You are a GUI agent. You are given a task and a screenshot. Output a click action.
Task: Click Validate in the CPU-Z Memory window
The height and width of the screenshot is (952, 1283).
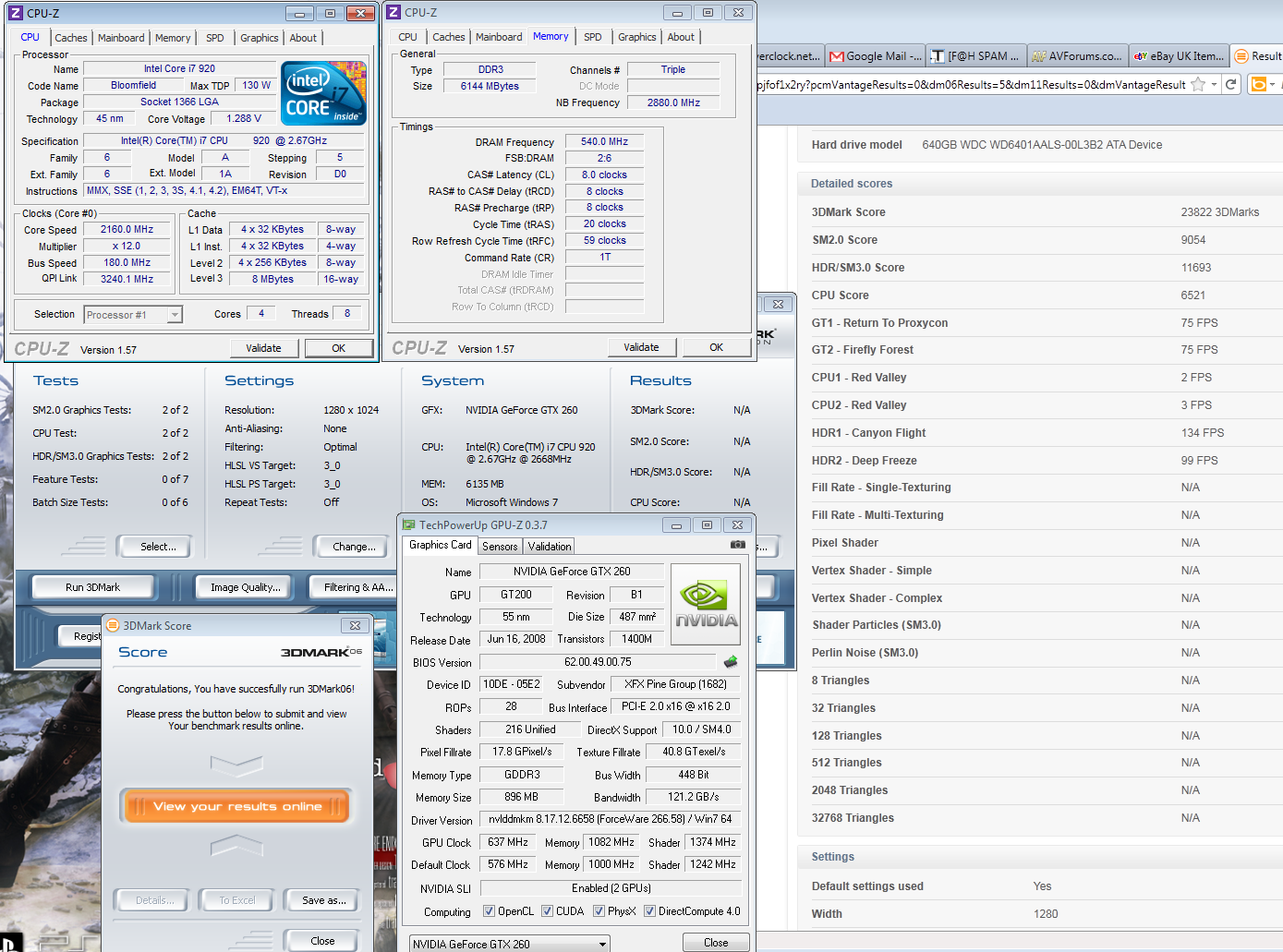coord(641,347)
